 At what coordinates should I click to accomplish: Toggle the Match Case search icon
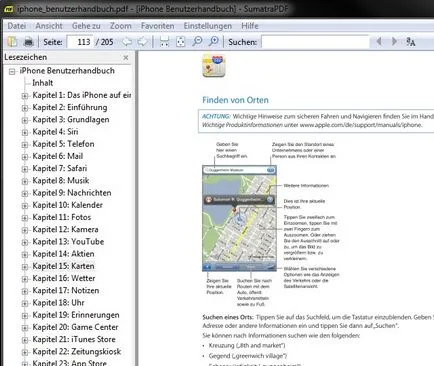[411, 42]
